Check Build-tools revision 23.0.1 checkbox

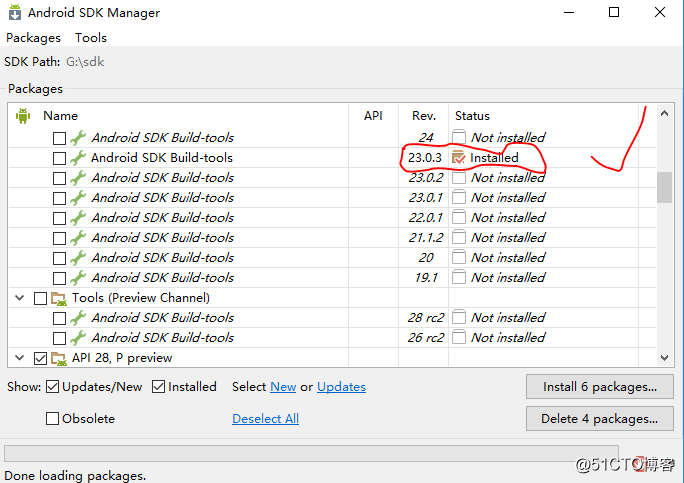59,199
